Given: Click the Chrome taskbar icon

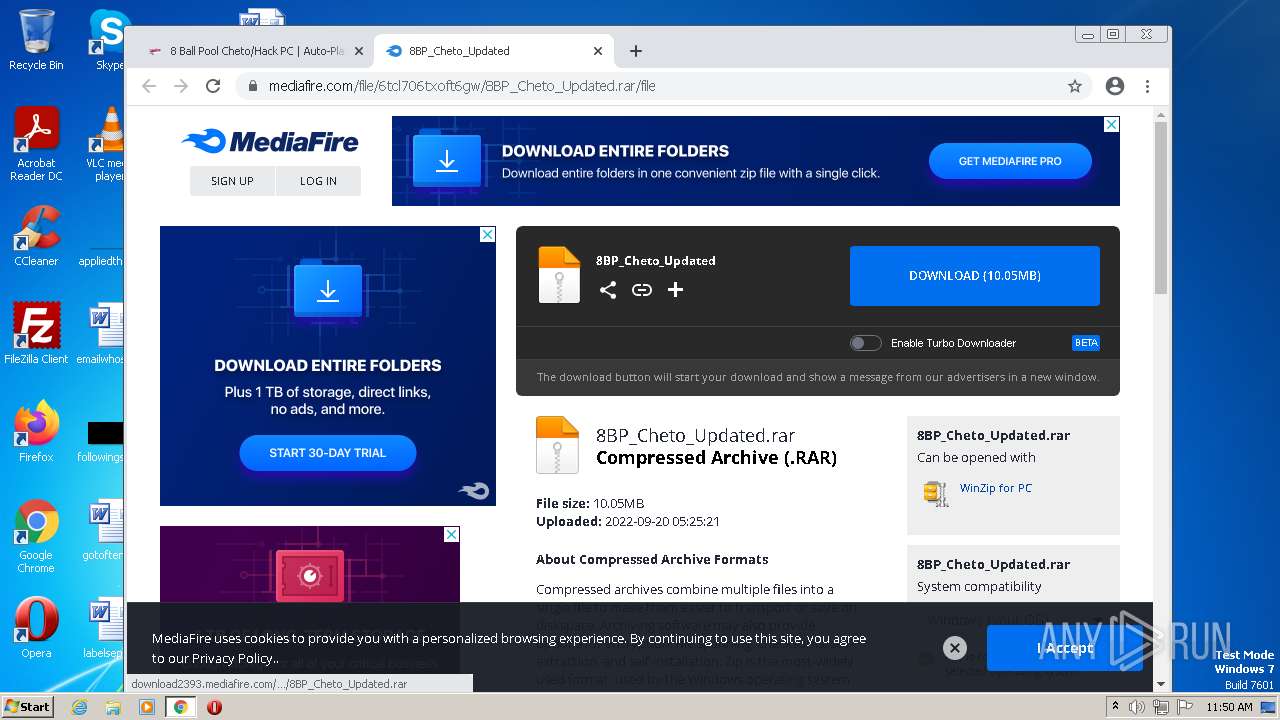Looking at the screenshot, I should (180, 707).
